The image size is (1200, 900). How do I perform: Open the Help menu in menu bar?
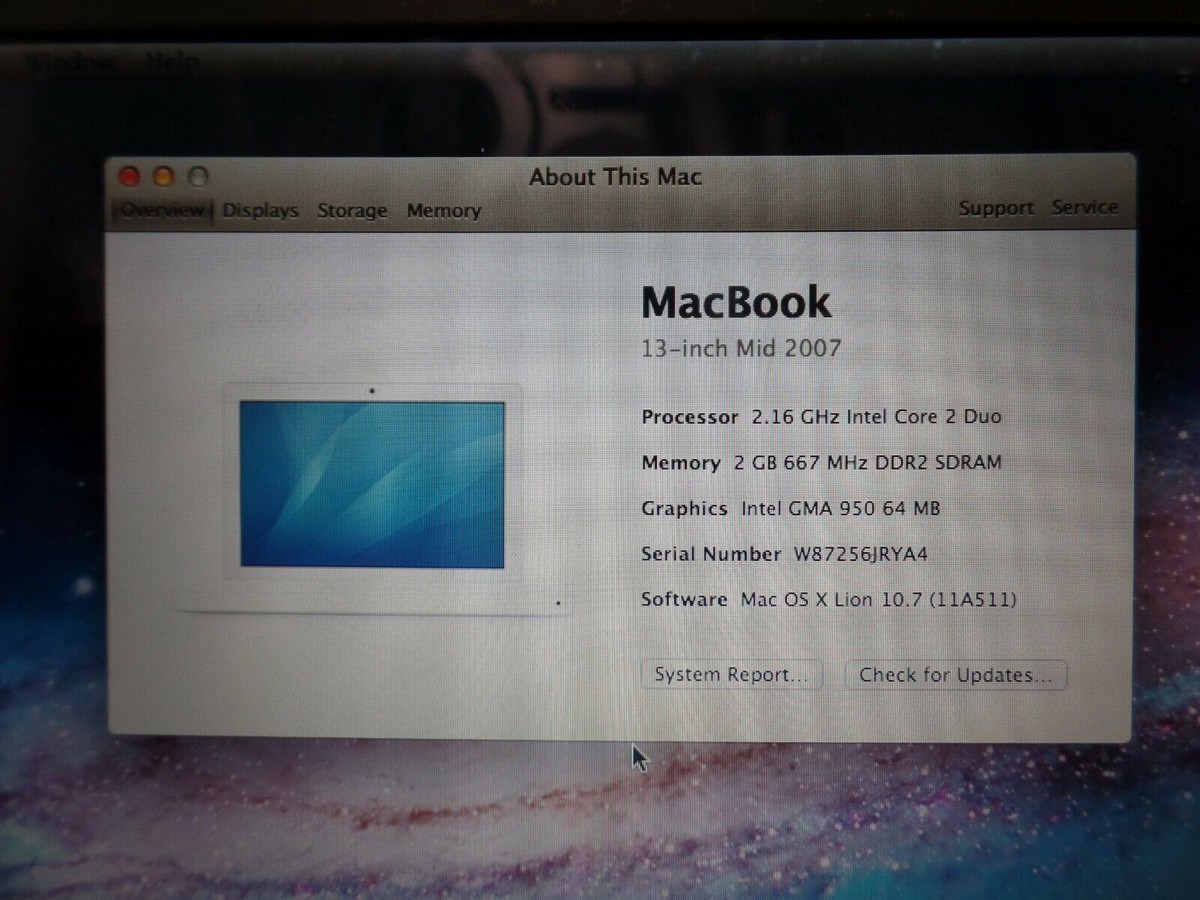(x=172, y=62)
